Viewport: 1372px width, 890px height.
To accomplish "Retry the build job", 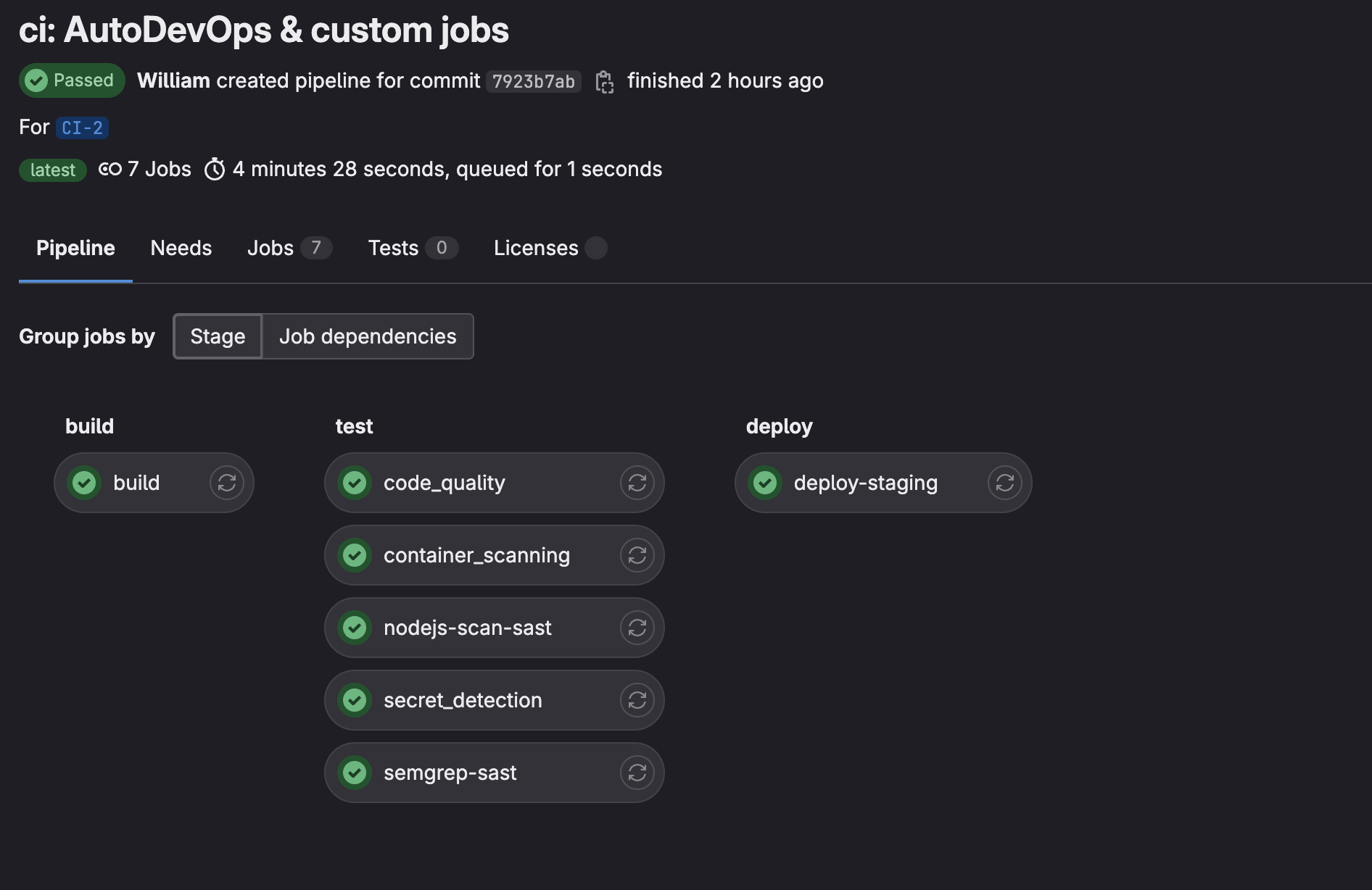I will 227,483.
